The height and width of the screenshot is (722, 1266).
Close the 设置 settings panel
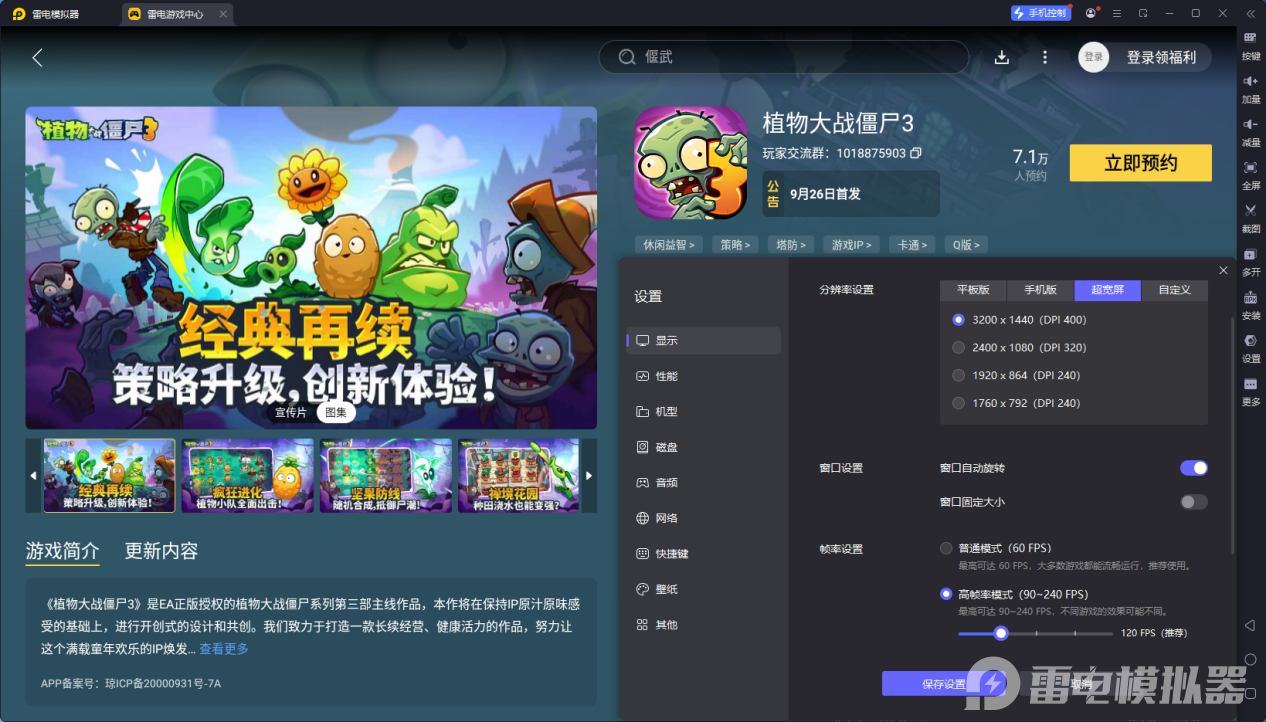point(1223,270)
